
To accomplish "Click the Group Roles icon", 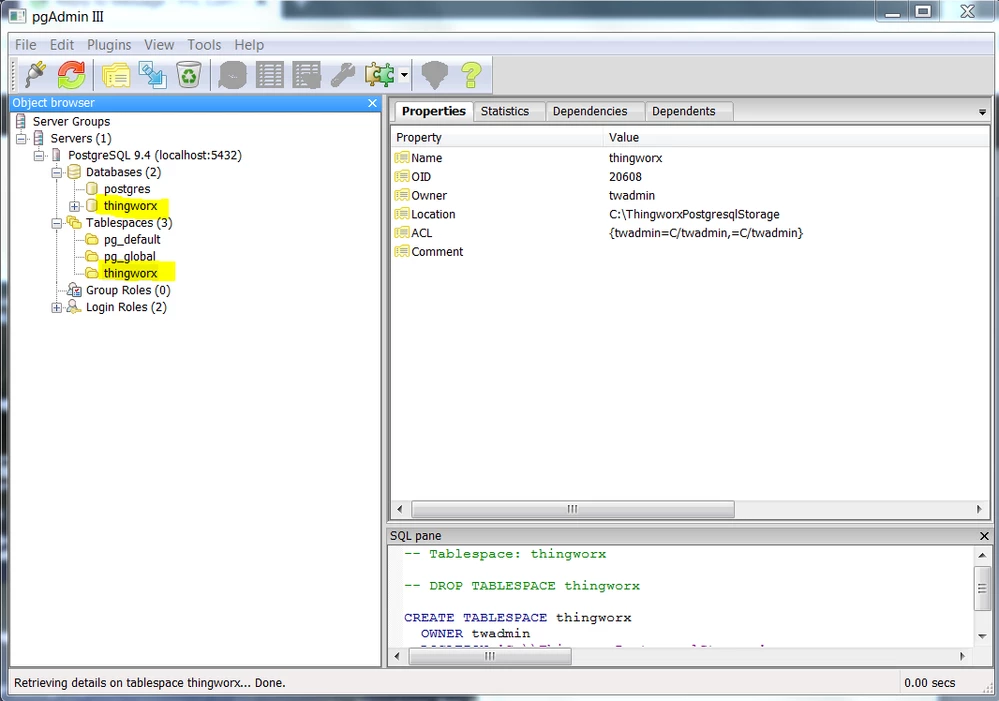I will 75,290.
